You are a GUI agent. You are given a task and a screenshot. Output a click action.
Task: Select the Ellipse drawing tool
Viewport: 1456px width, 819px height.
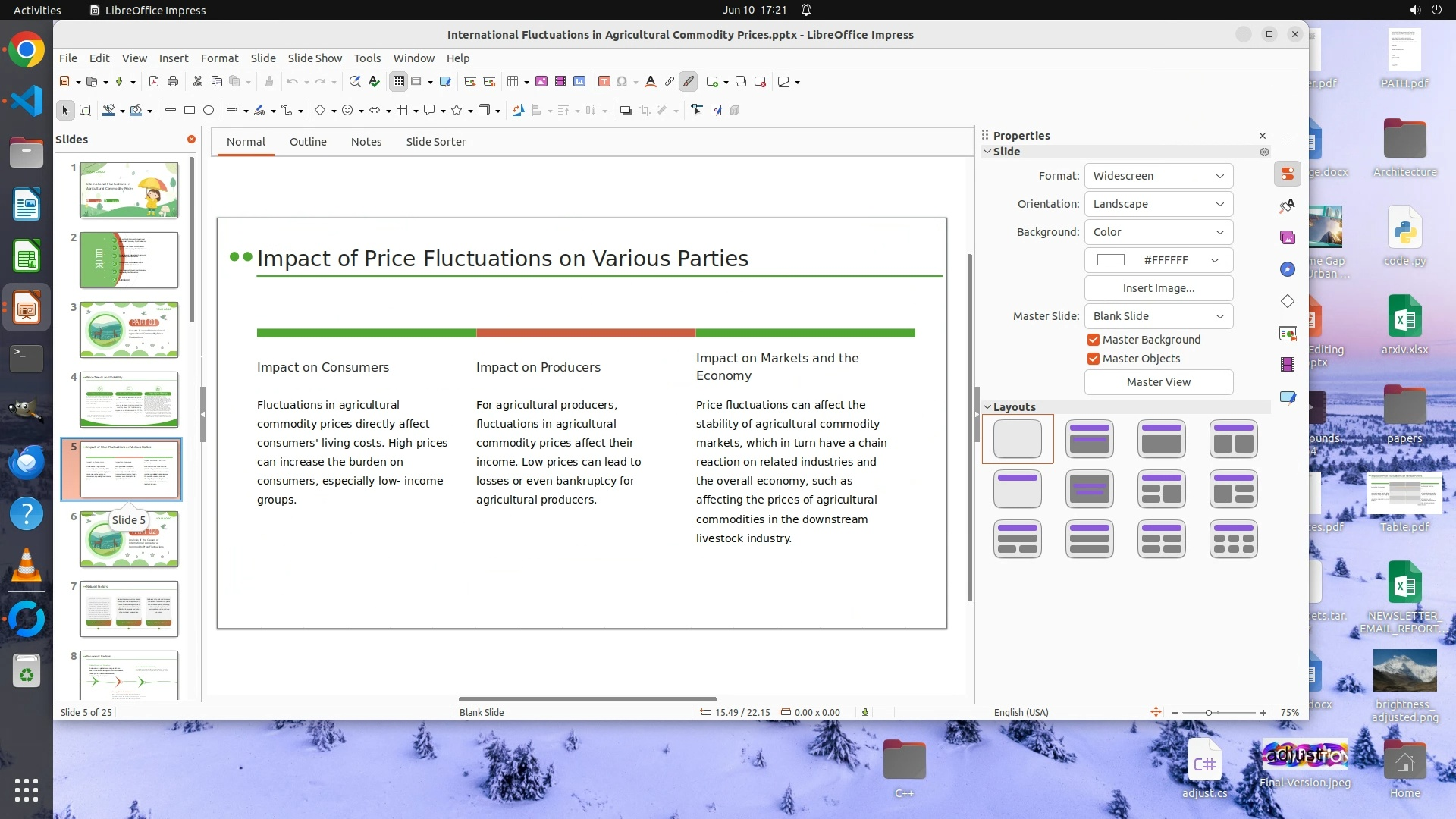209,111
